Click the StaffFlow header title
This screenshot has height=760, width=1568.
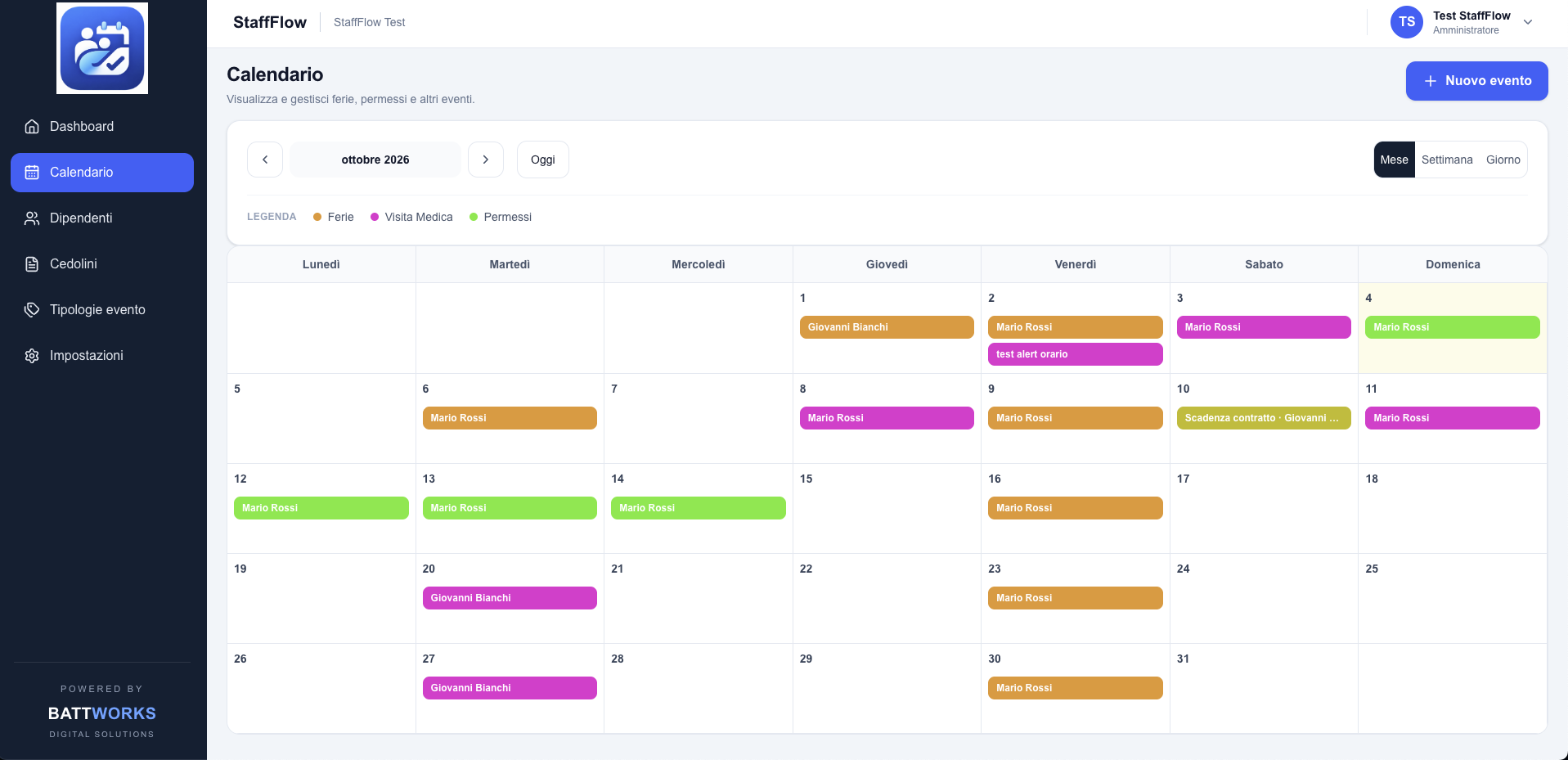270,22
